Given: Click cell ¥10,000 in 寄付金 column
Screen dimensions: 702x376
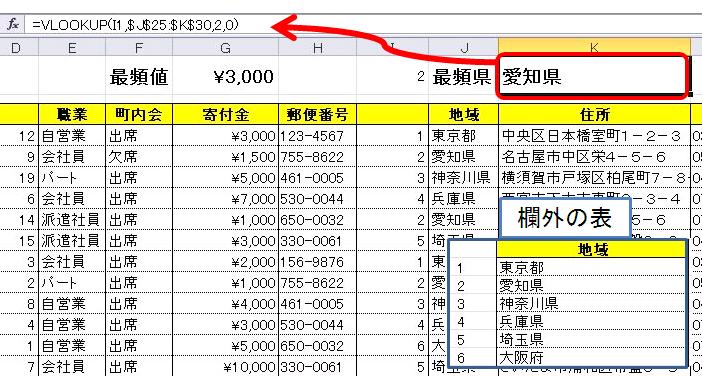Looking at the screenshot, I should (x=226, y=367).
